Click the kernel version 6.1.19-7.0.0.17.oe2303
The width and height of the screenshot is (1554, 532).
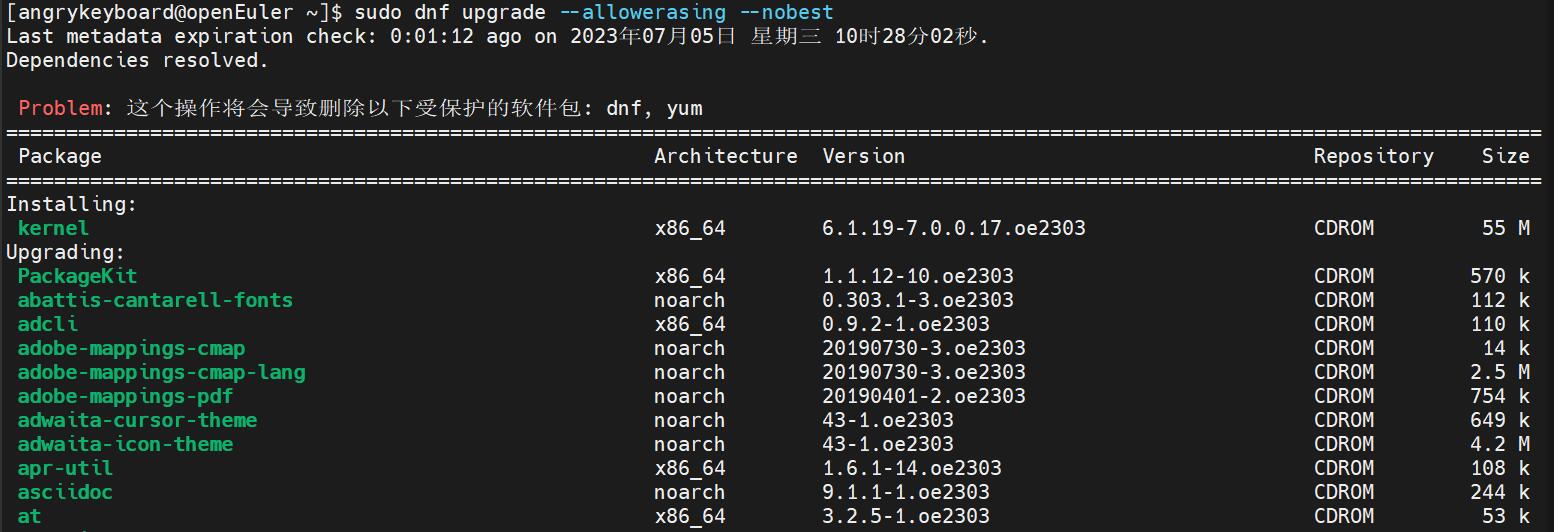953,228
